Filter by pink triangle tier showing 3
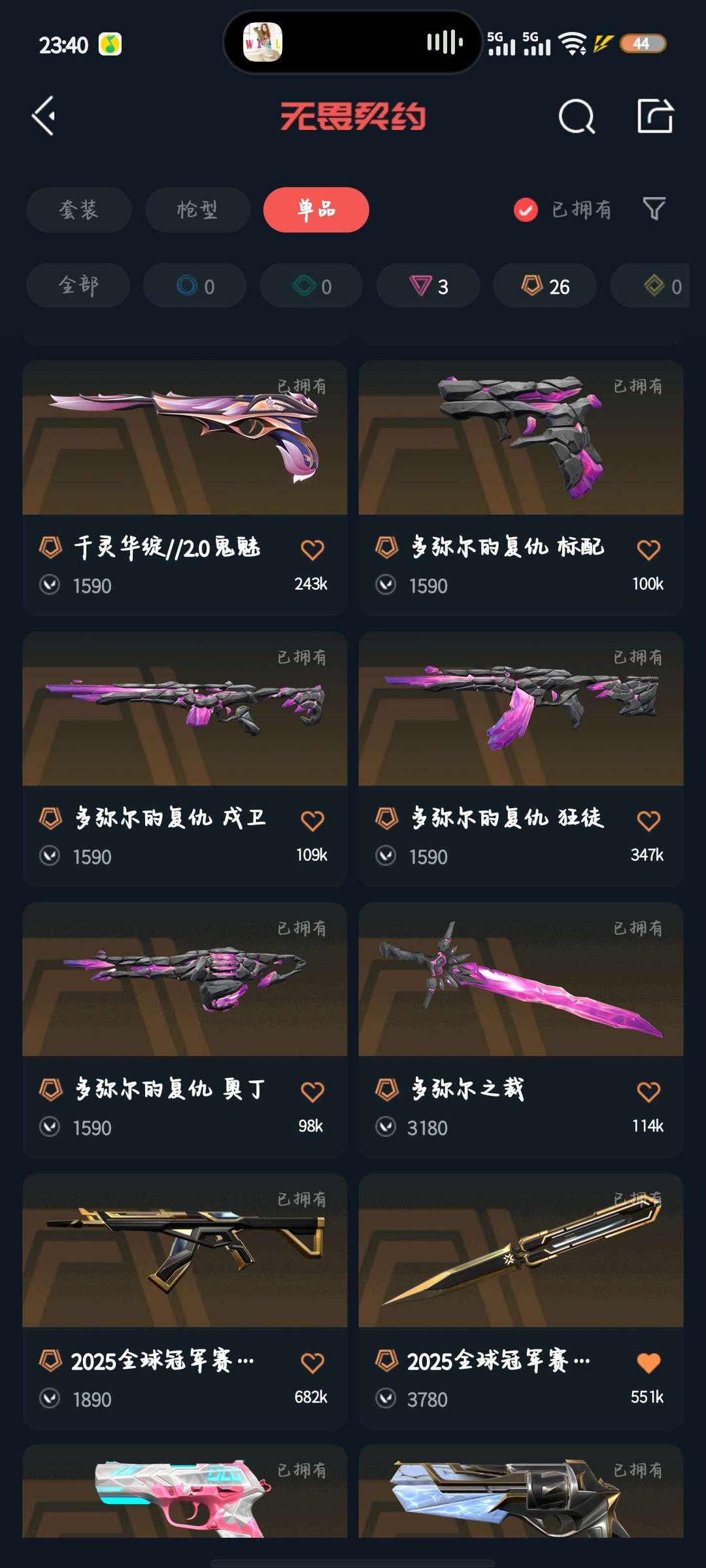Image resolution: width=706 pixels, height=1568 pixels. [429, 286]
